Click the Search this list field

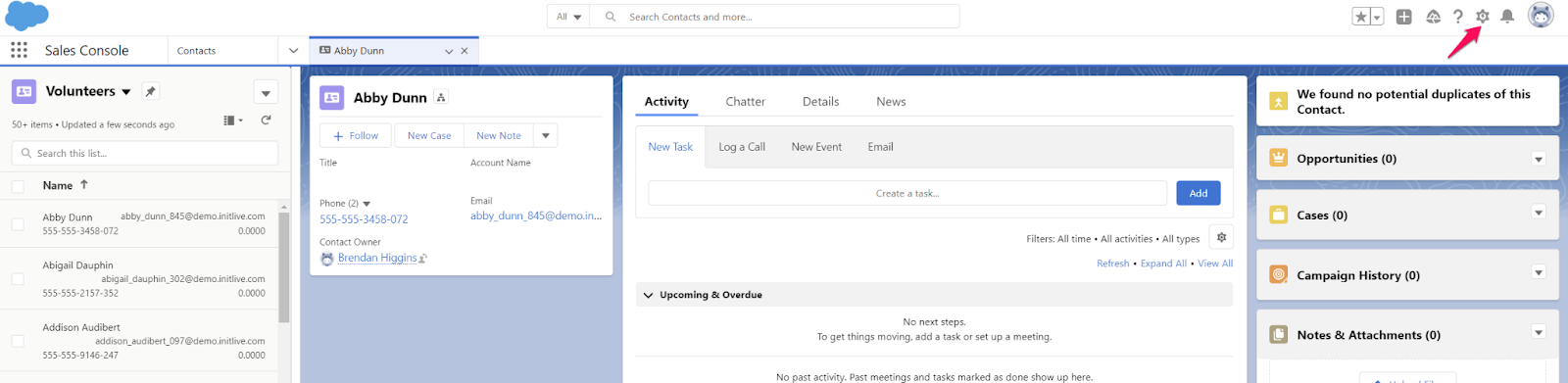(144, 153)
